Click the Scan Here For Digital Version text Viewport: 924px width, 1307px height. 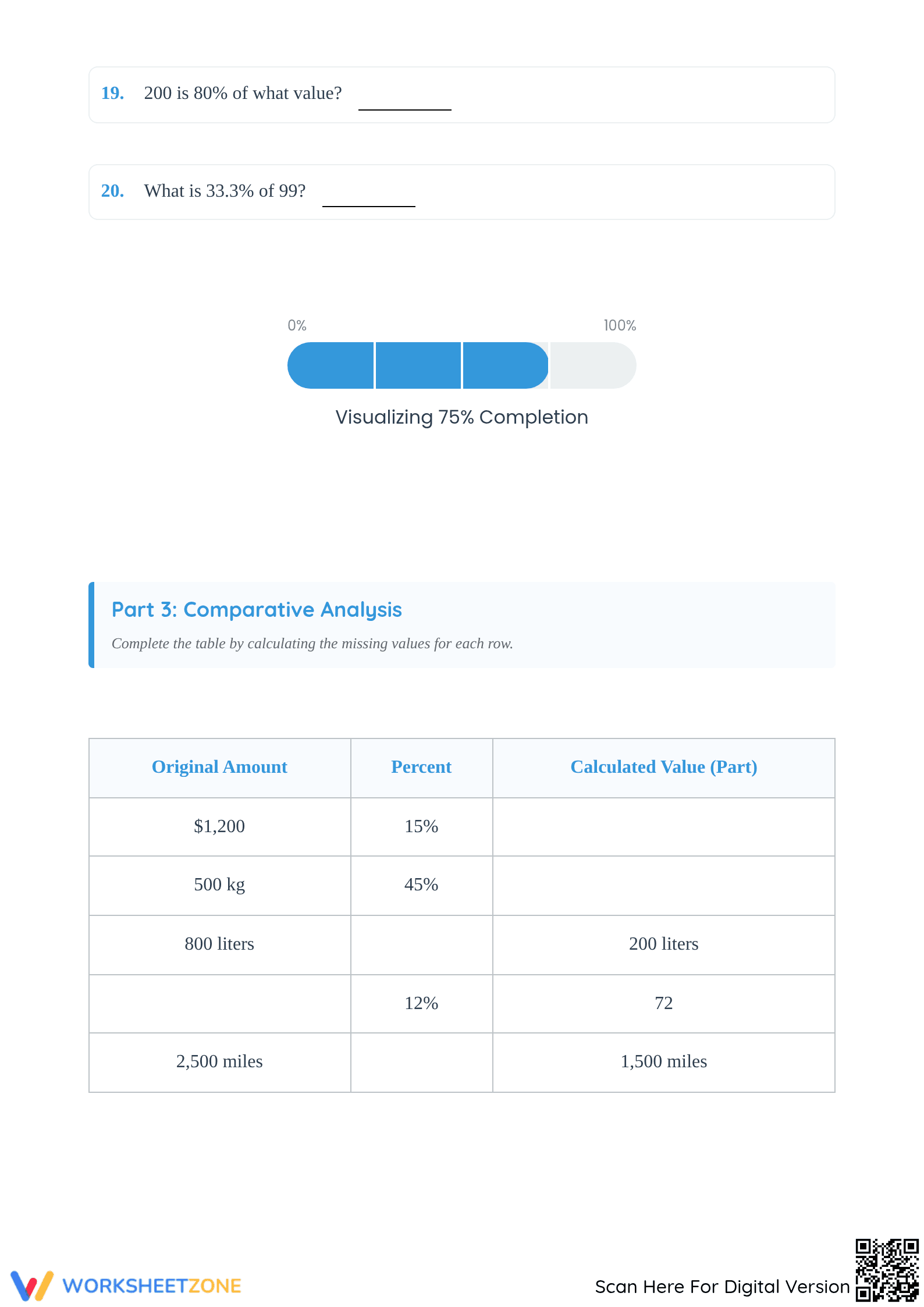pos(722,1287)
